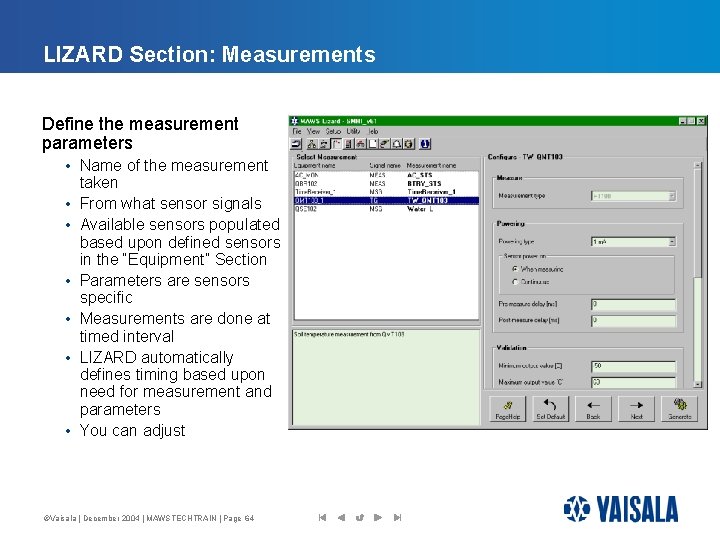Advance with the right triangle slide control
Viewport: 720px width, 540px height.
coord(378,518)
